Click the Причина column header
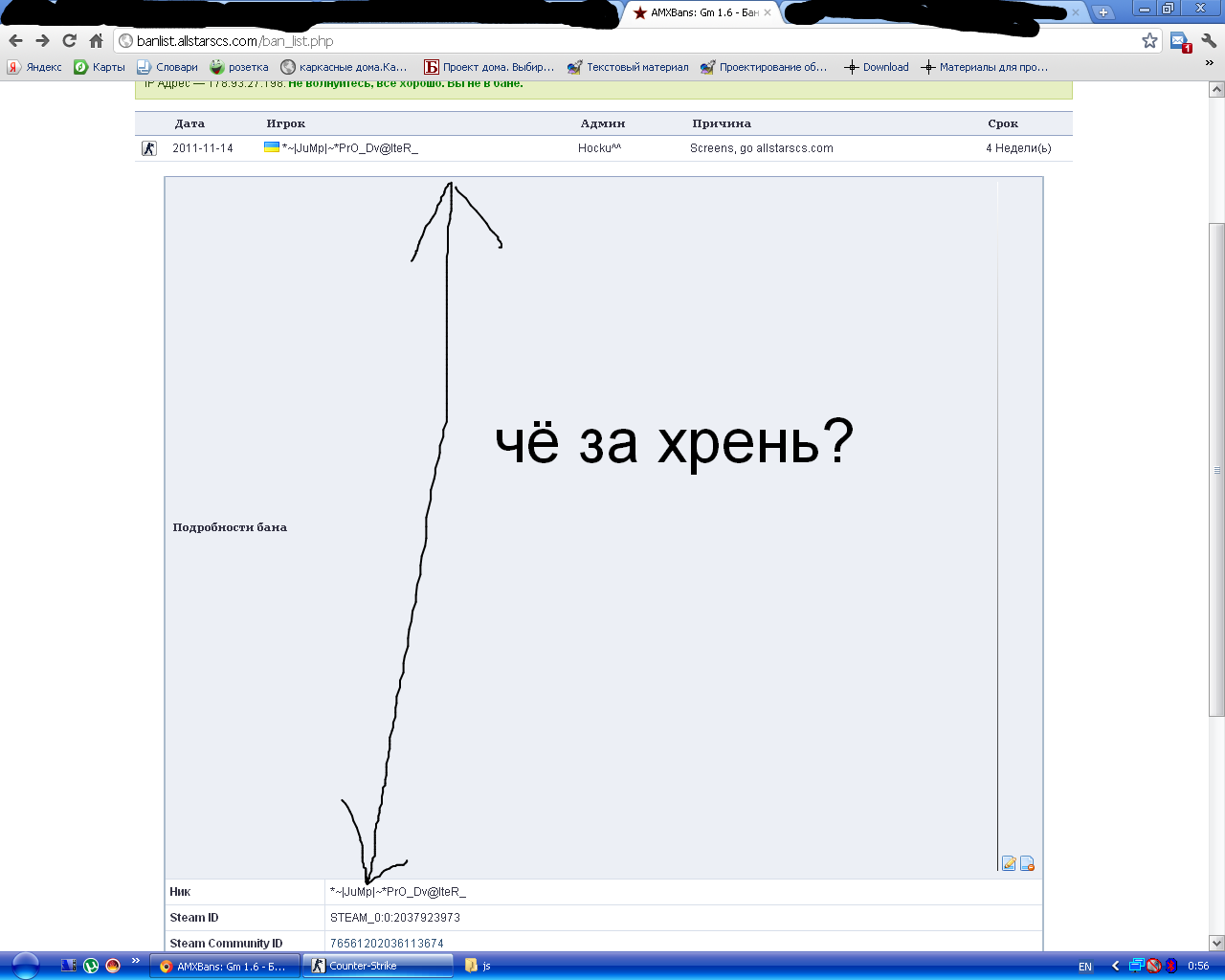The width and height of the screenshot is (1225, 980). [x=722, y=123]
